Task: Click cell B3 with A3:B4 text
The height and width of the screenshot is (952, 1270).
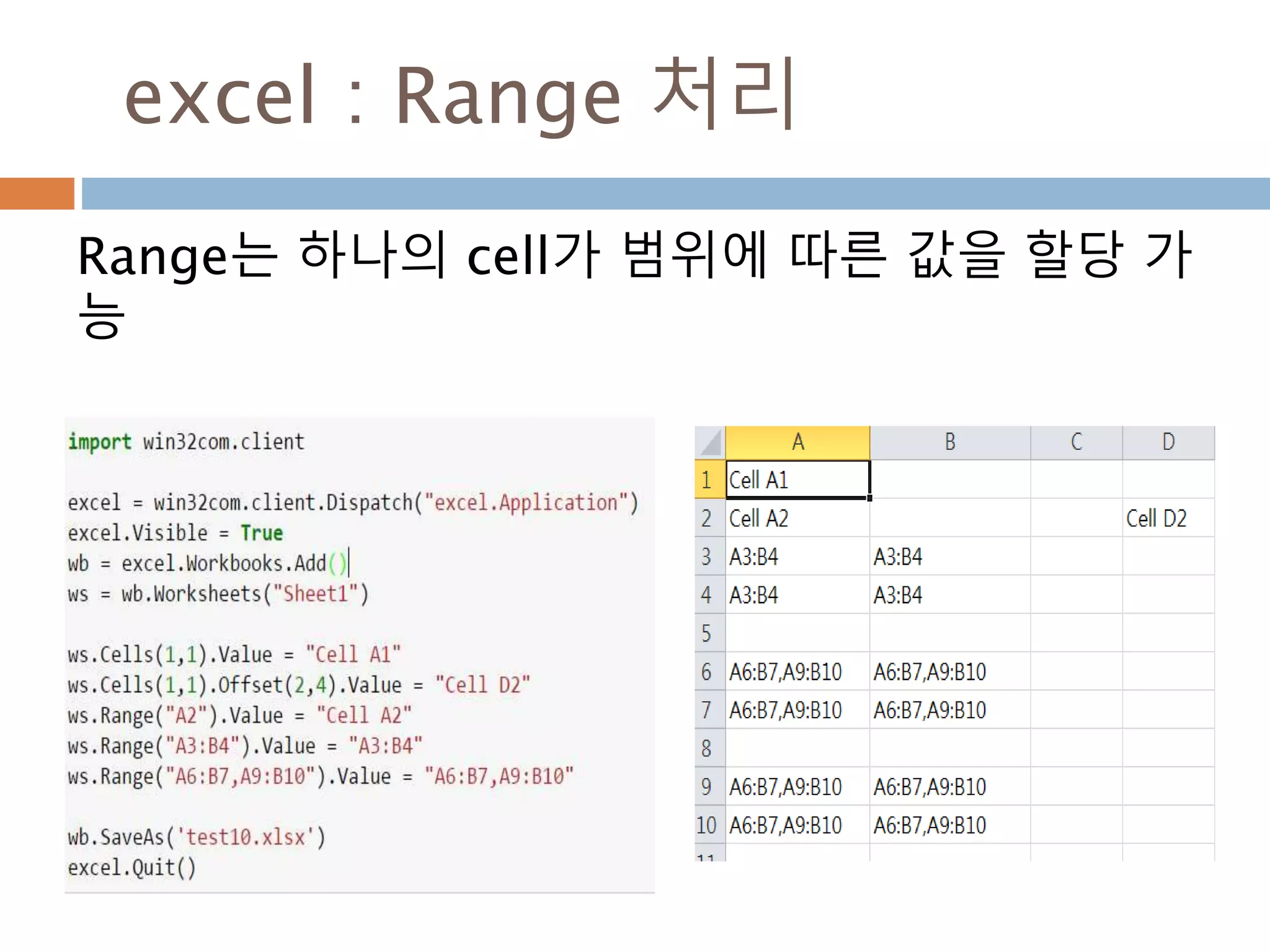Action: point(949,557)
